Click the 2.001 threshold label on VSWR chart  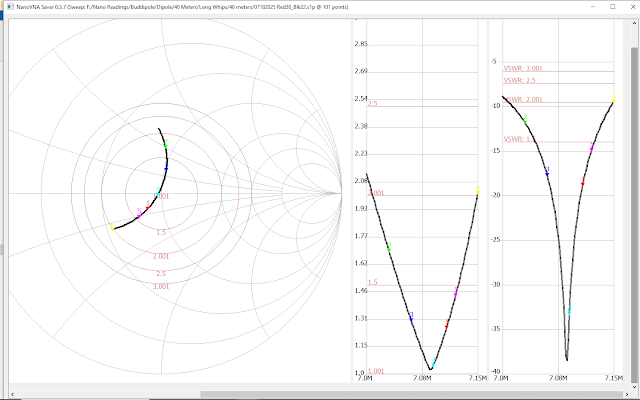pos(376,193)
